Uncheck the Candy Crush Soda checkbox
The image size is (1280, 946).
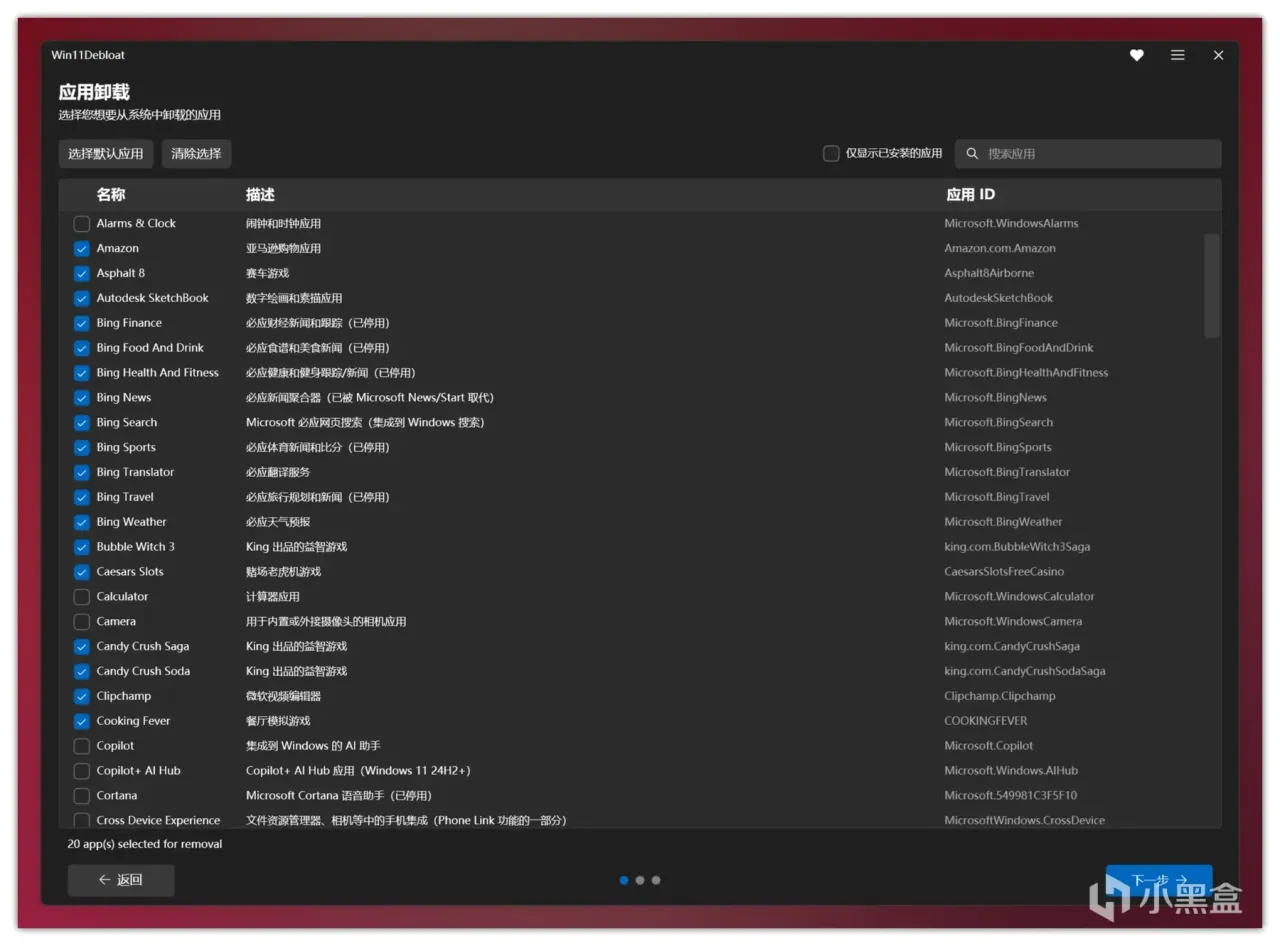coord(82,671)
